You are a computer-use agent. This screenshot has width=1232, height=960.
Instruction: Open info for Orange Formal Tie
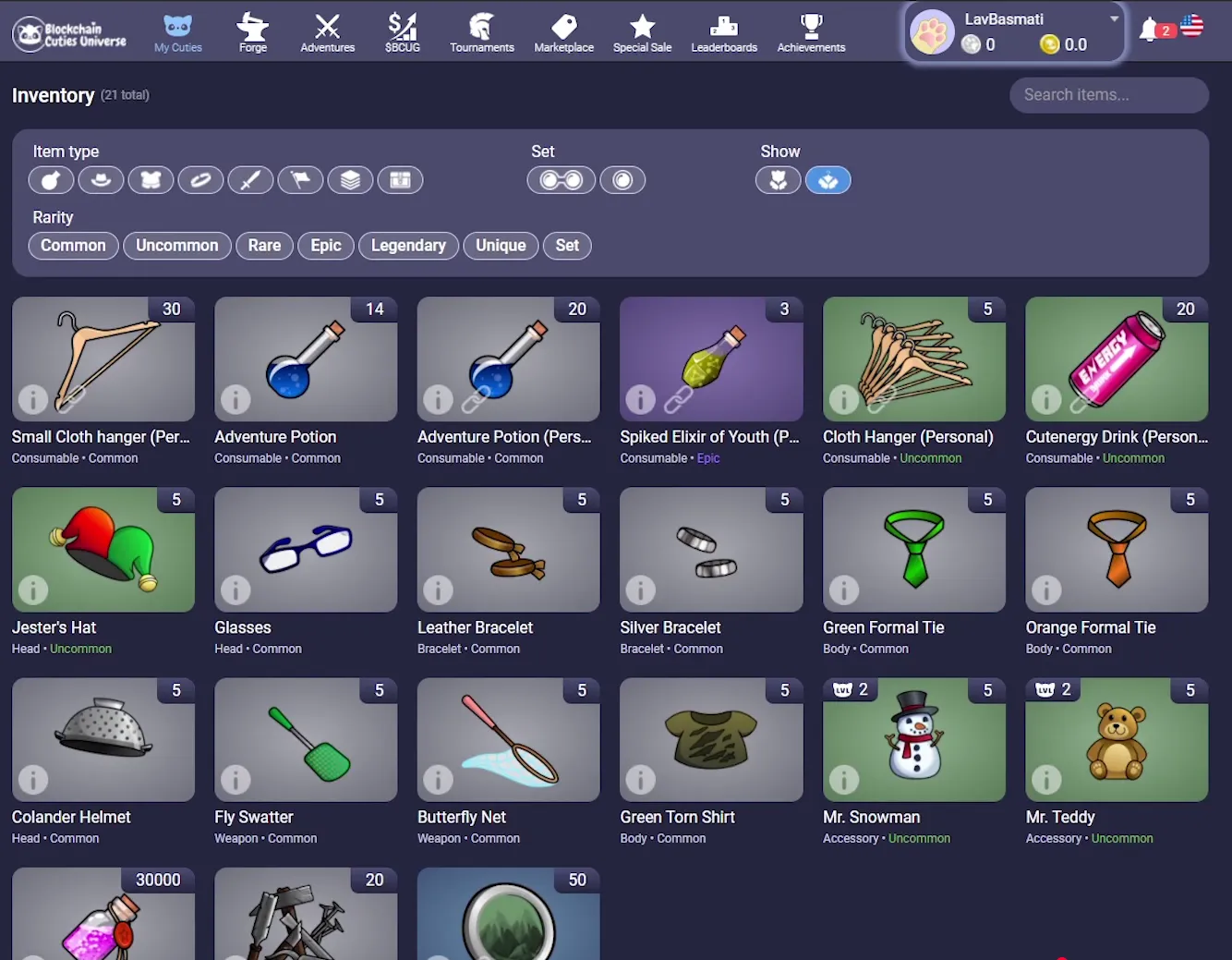click(1046, 590)
